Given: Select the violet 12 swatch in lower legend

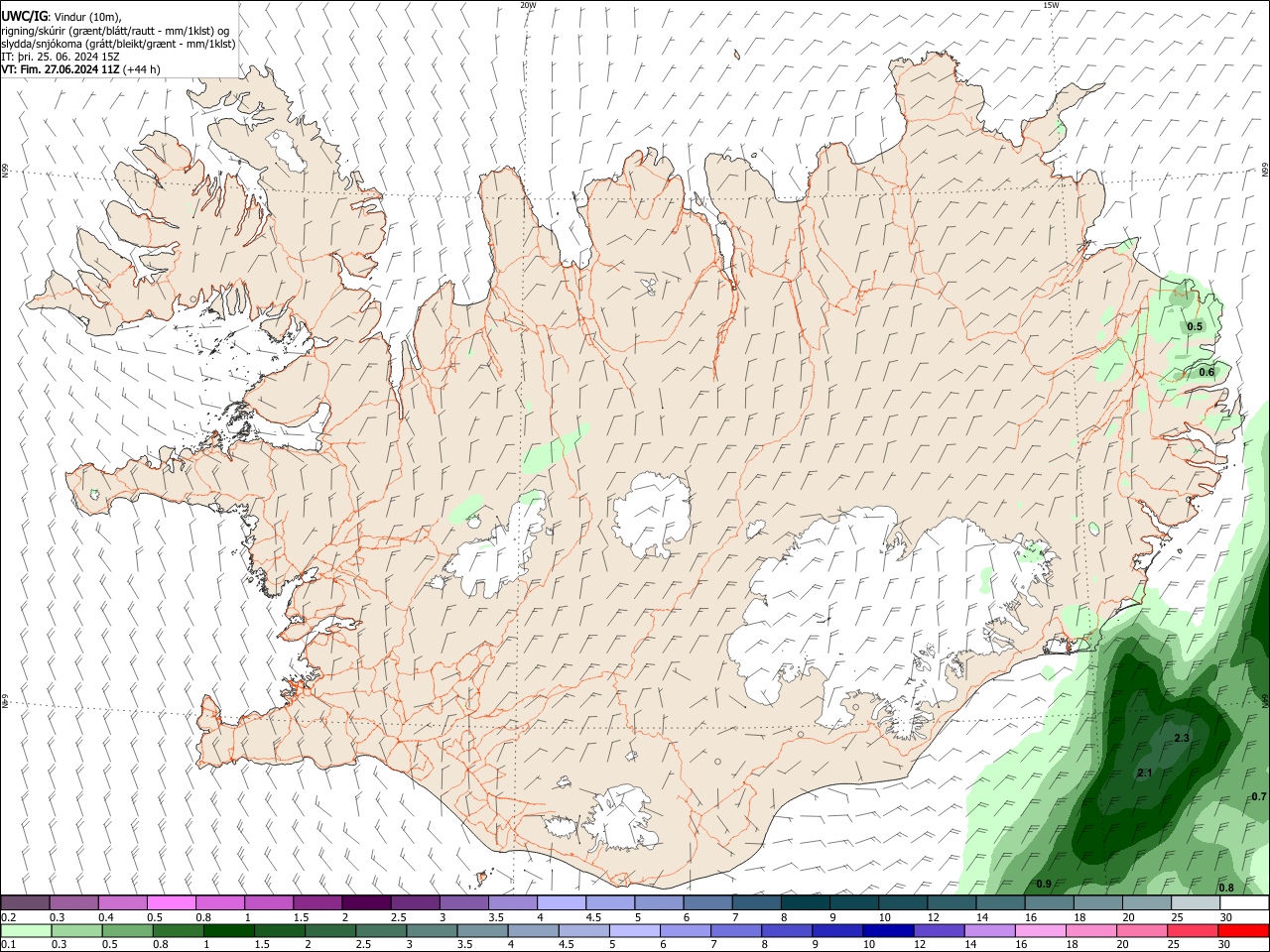Looking at the screenshot, I should [x=939, y=930].
